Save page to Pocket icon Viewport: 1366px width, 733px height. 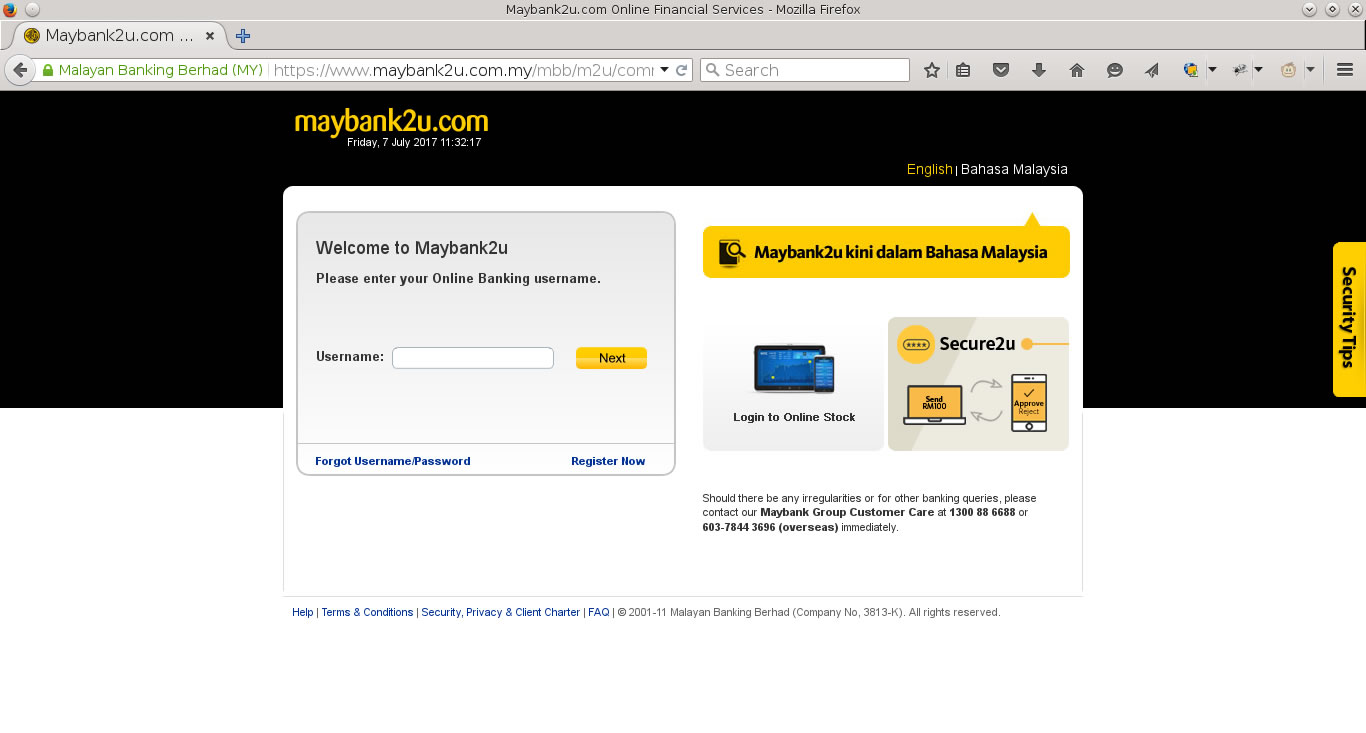coord(1001,70)
